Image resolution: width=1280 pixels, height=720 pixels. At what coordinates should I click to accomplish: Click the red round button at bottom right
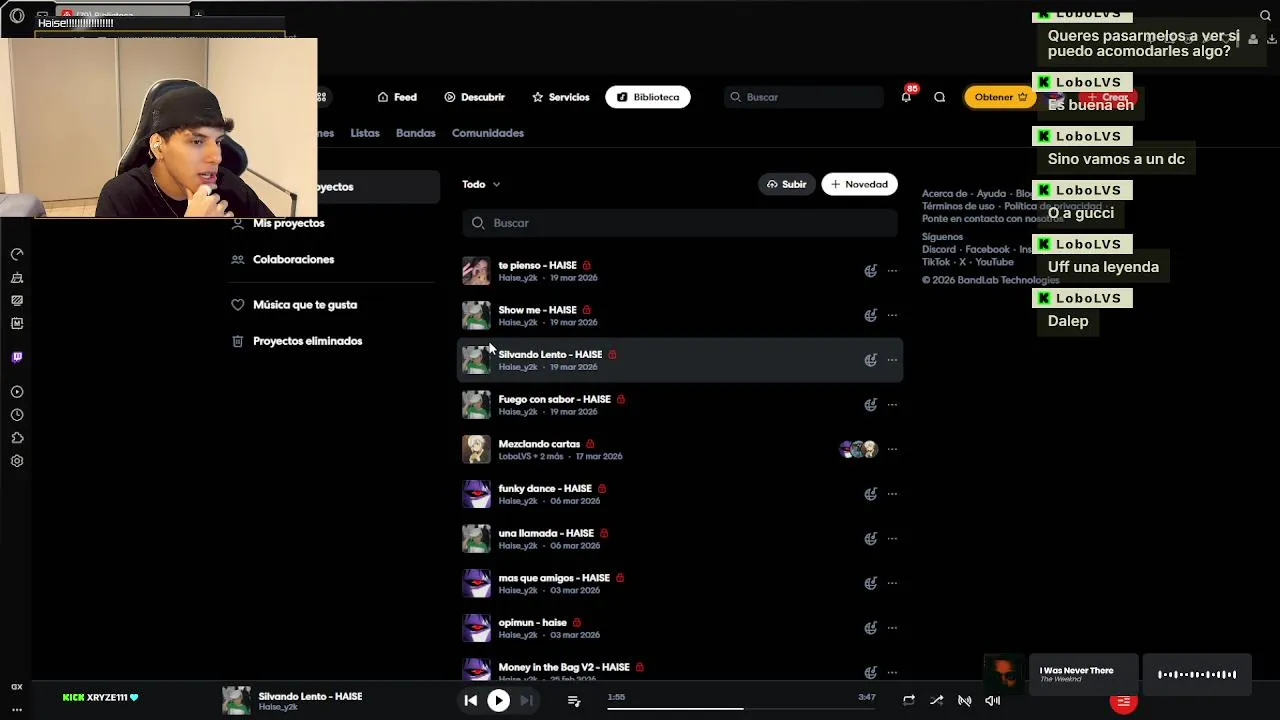1123,702
